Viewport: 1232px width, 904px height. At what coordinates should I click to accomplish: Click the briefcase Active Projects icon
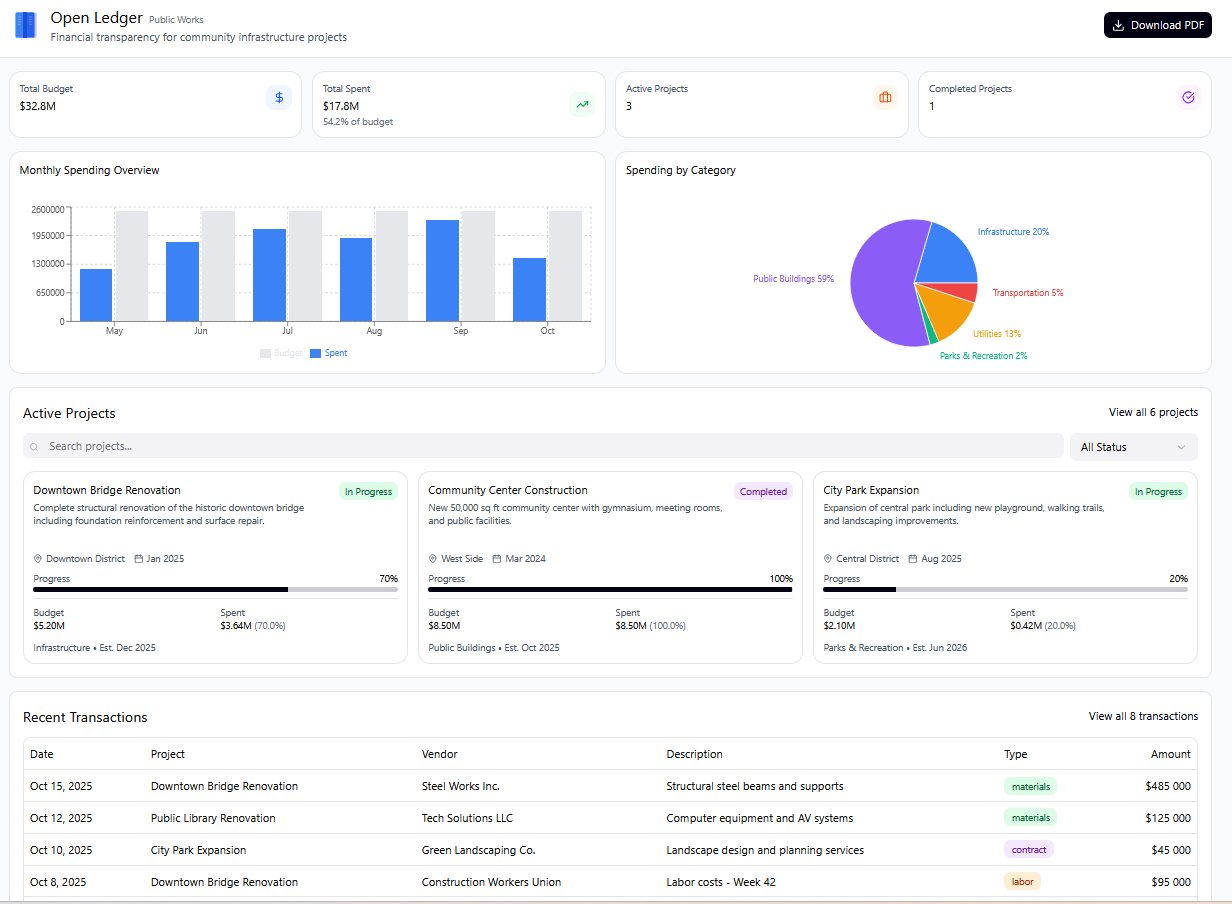(x=885, y=98)
